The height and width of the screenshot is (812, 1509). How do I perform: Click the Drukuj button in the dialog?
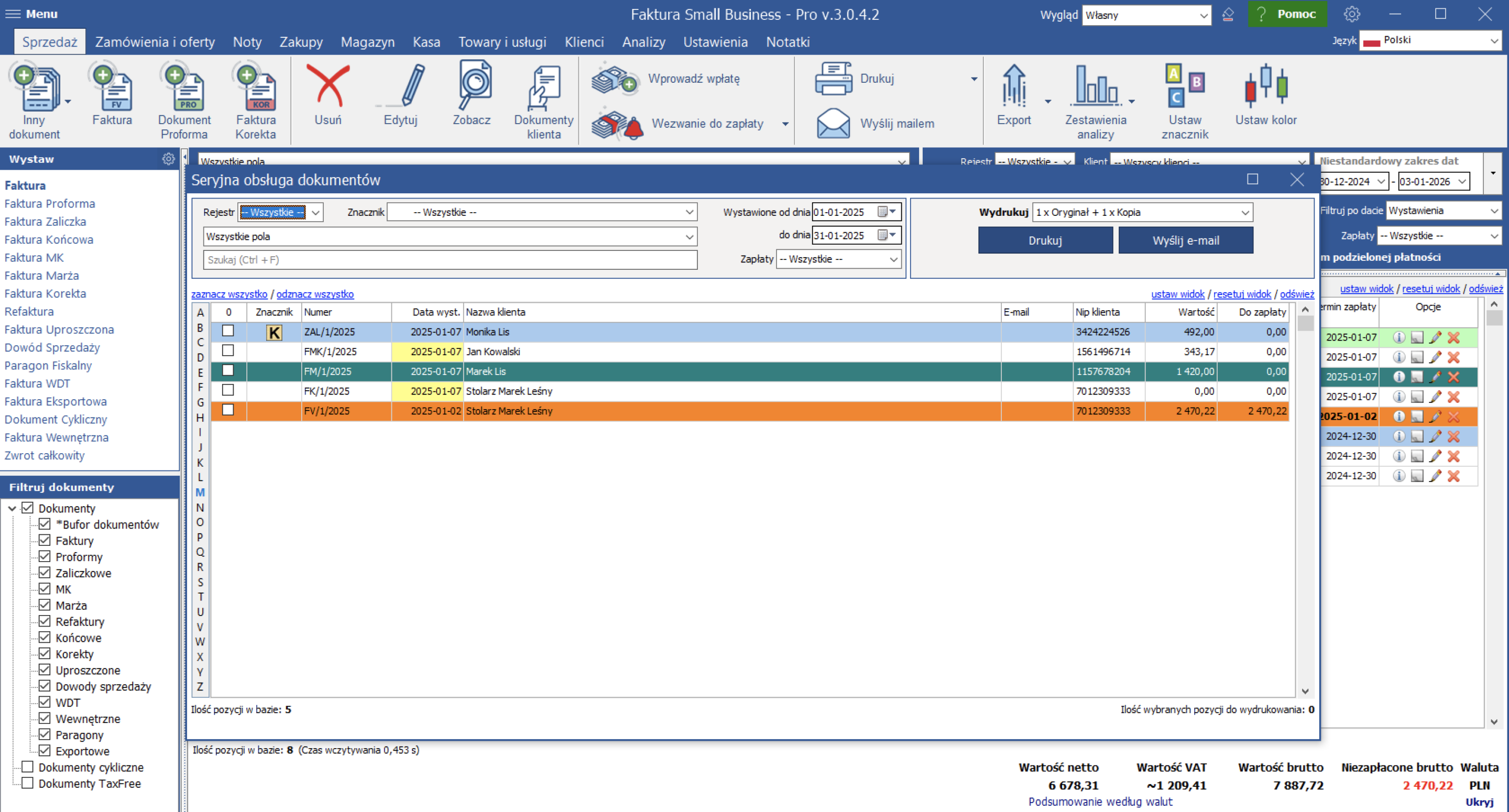coord(1045,240)
